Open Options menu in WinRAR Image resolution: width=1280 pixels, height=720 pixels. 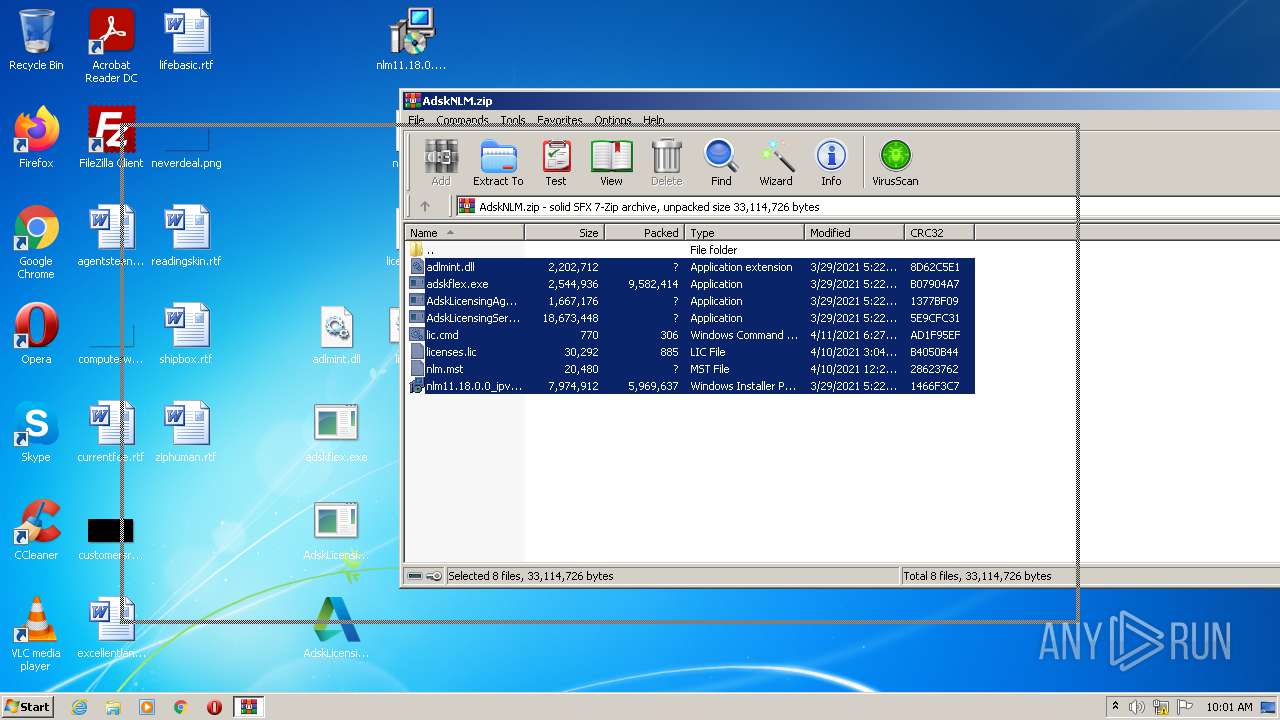[x=613, y=120]
